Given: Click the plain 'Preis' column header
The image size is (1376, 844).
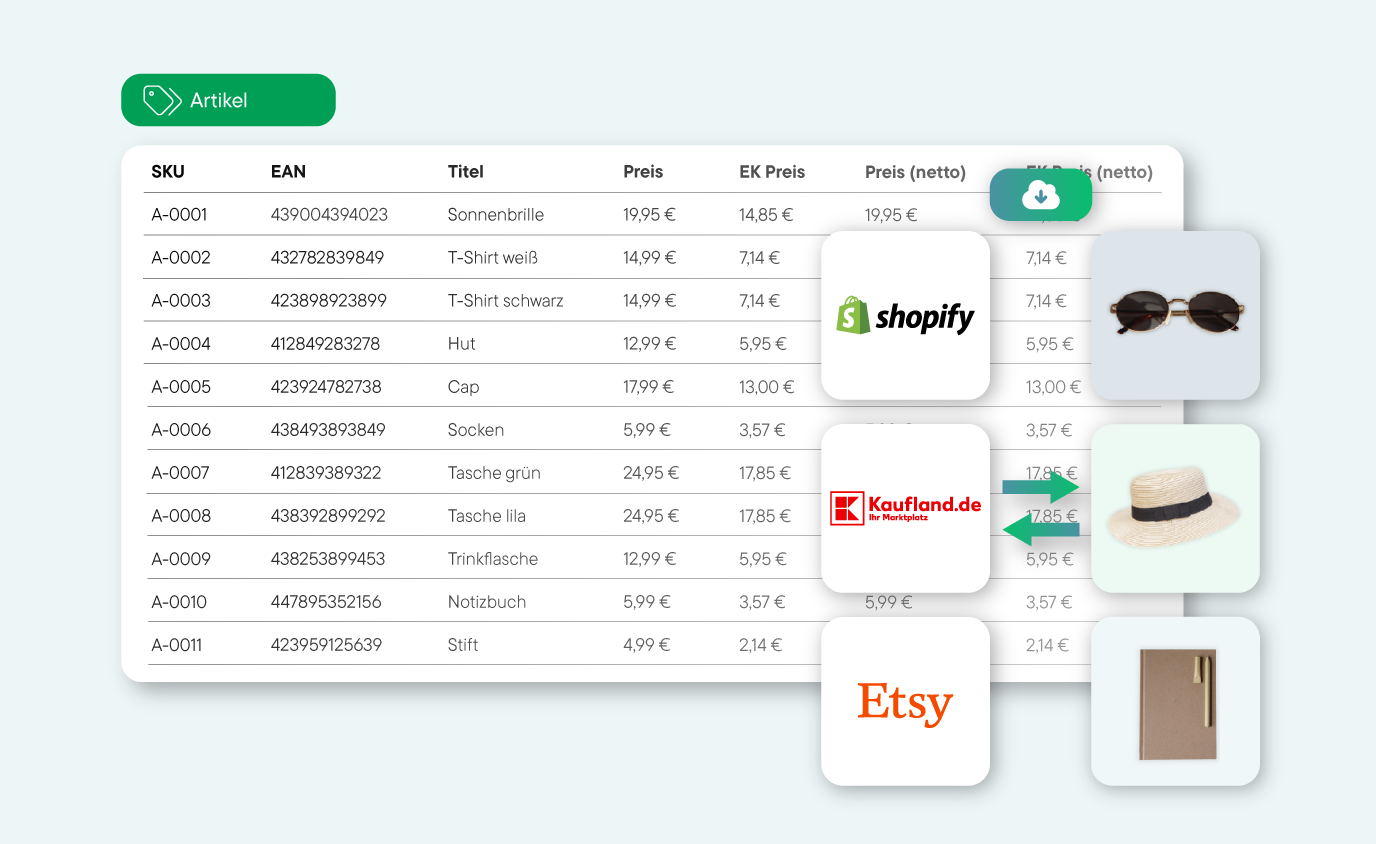Looking at the screenshot, I should 643,172.
